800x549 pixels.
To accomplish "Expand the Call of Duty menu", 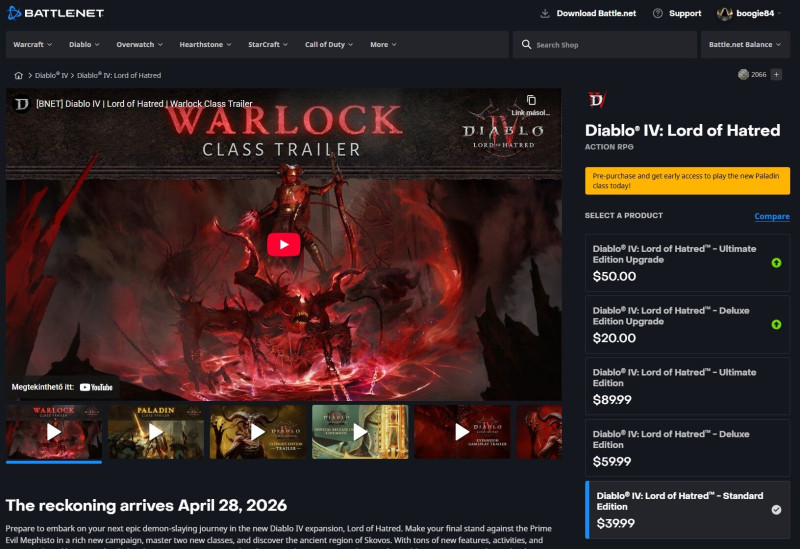I will tap(329, 44).
